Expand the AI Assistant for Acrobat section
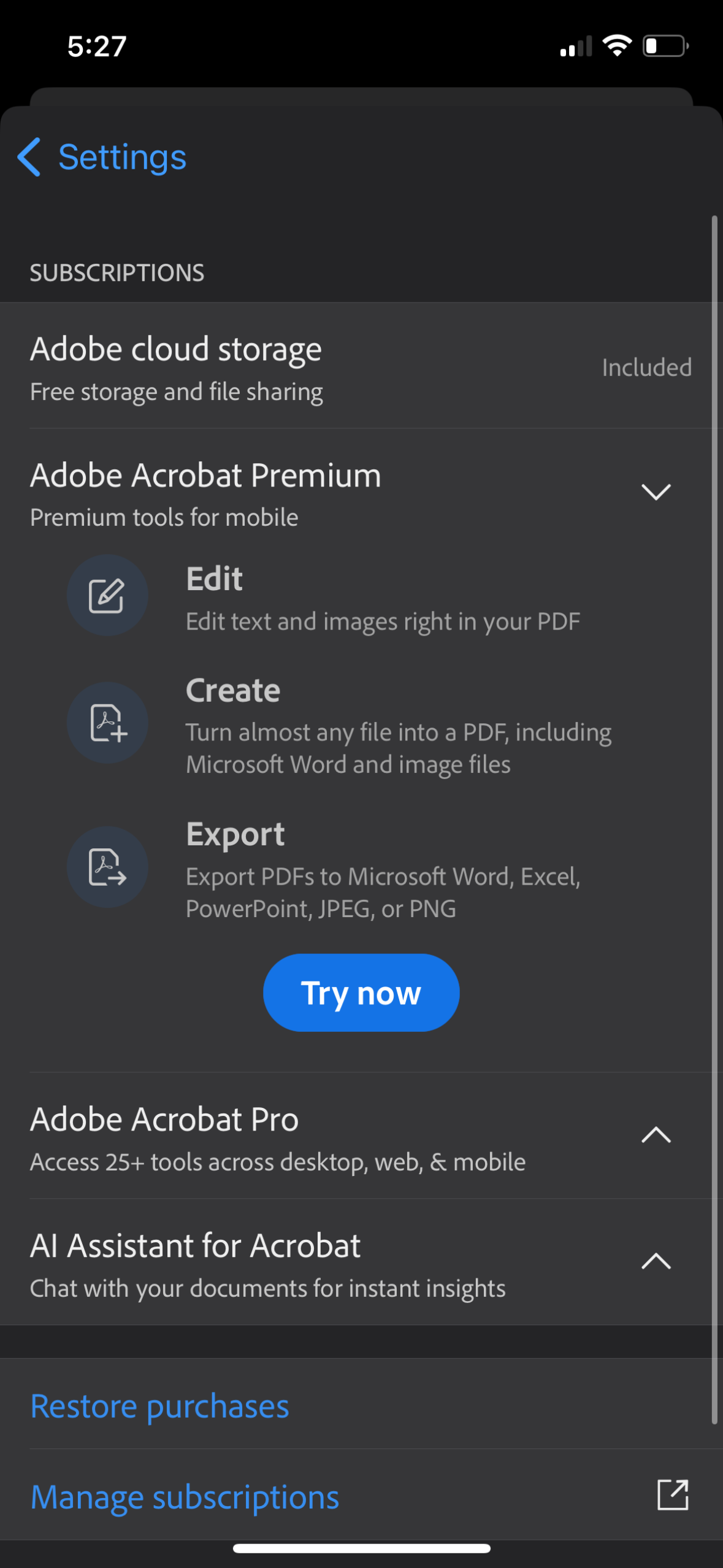 click(656, 1261)
